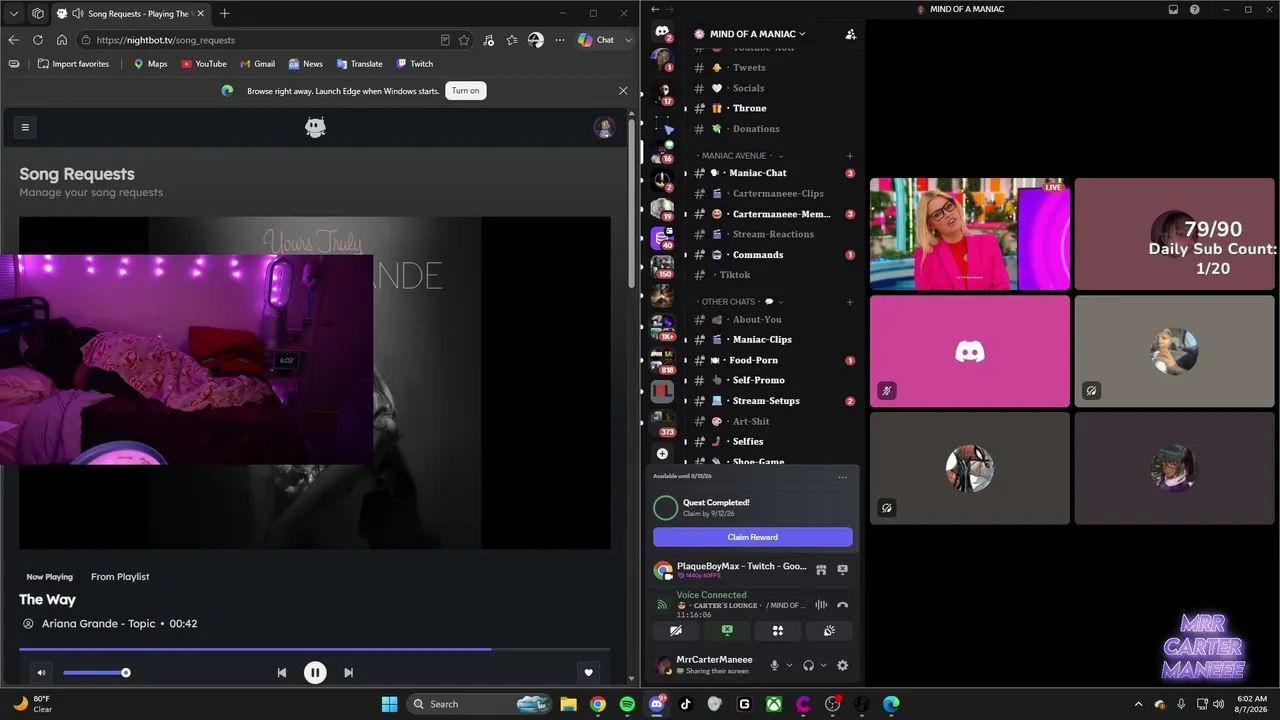
Task: Stop streaming the PlaqueBoyMax screen share
Action: pos(842,570)
